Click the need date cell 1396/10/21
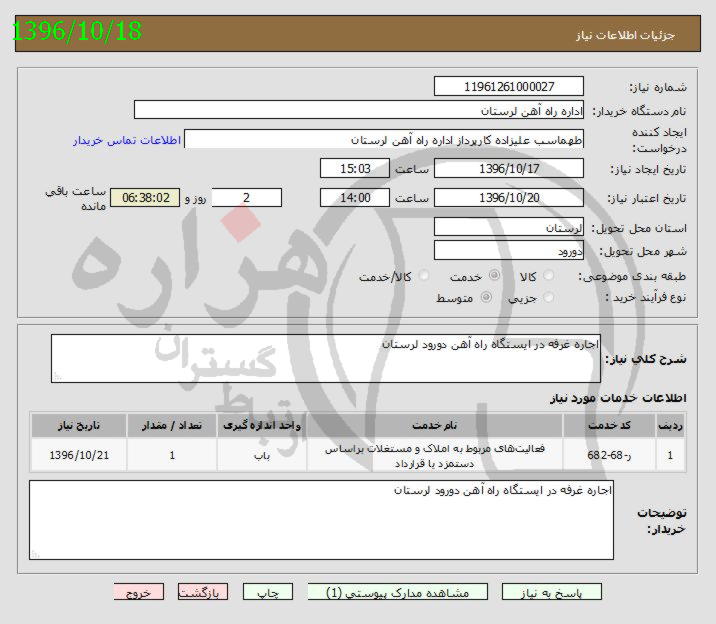The width and height of the screenshot is (716, 624). [x=79, y=455]
